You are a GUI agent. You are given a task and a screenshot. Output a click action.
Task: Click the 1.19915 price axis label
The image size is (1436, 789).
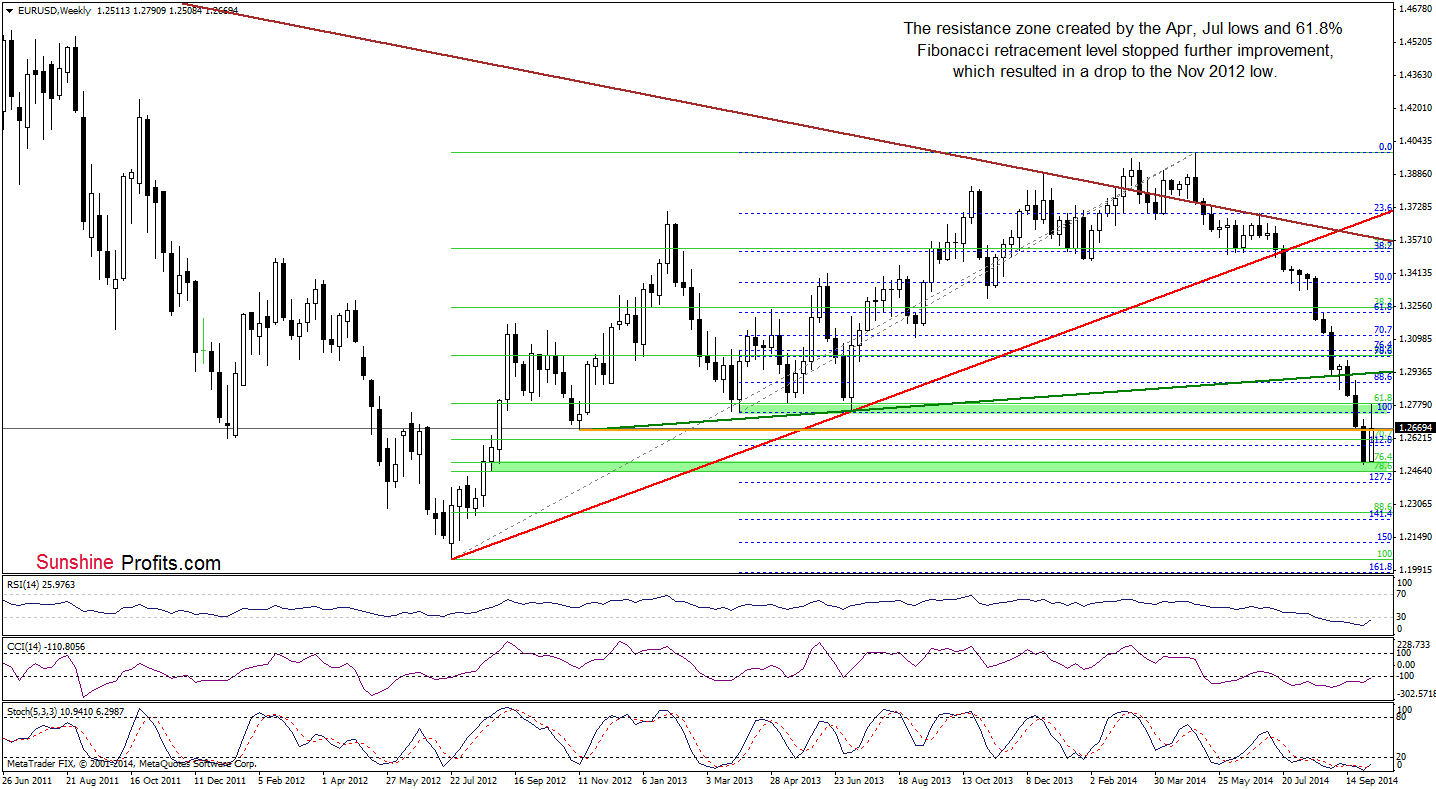1415,569
